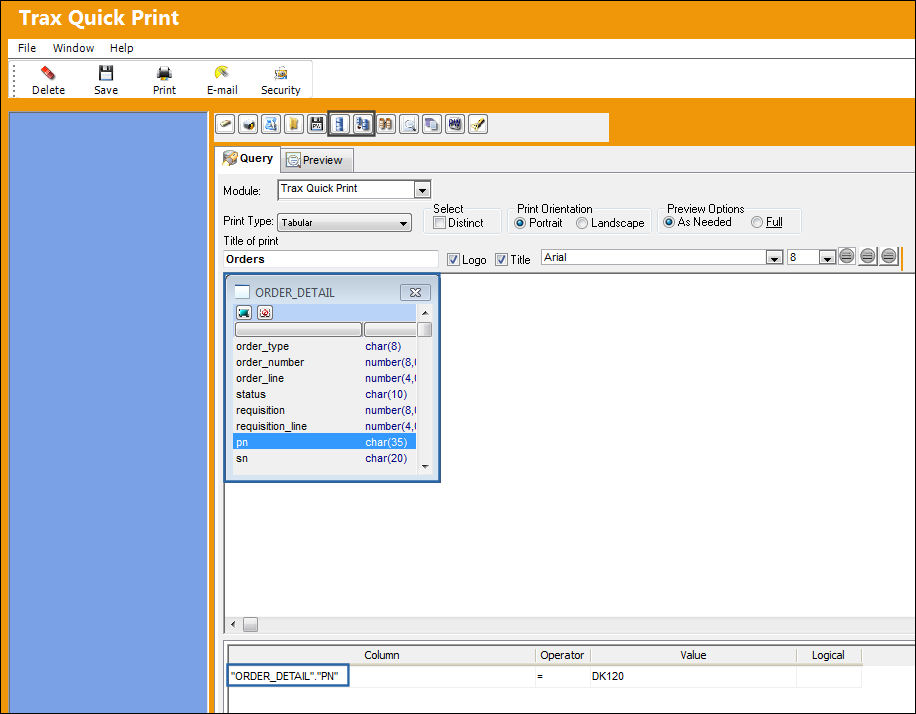The image size is (916, 714).
Task: Click the magnifying glass icon in query toolbar
Action: pyautogui.click(x=409, y=124)
